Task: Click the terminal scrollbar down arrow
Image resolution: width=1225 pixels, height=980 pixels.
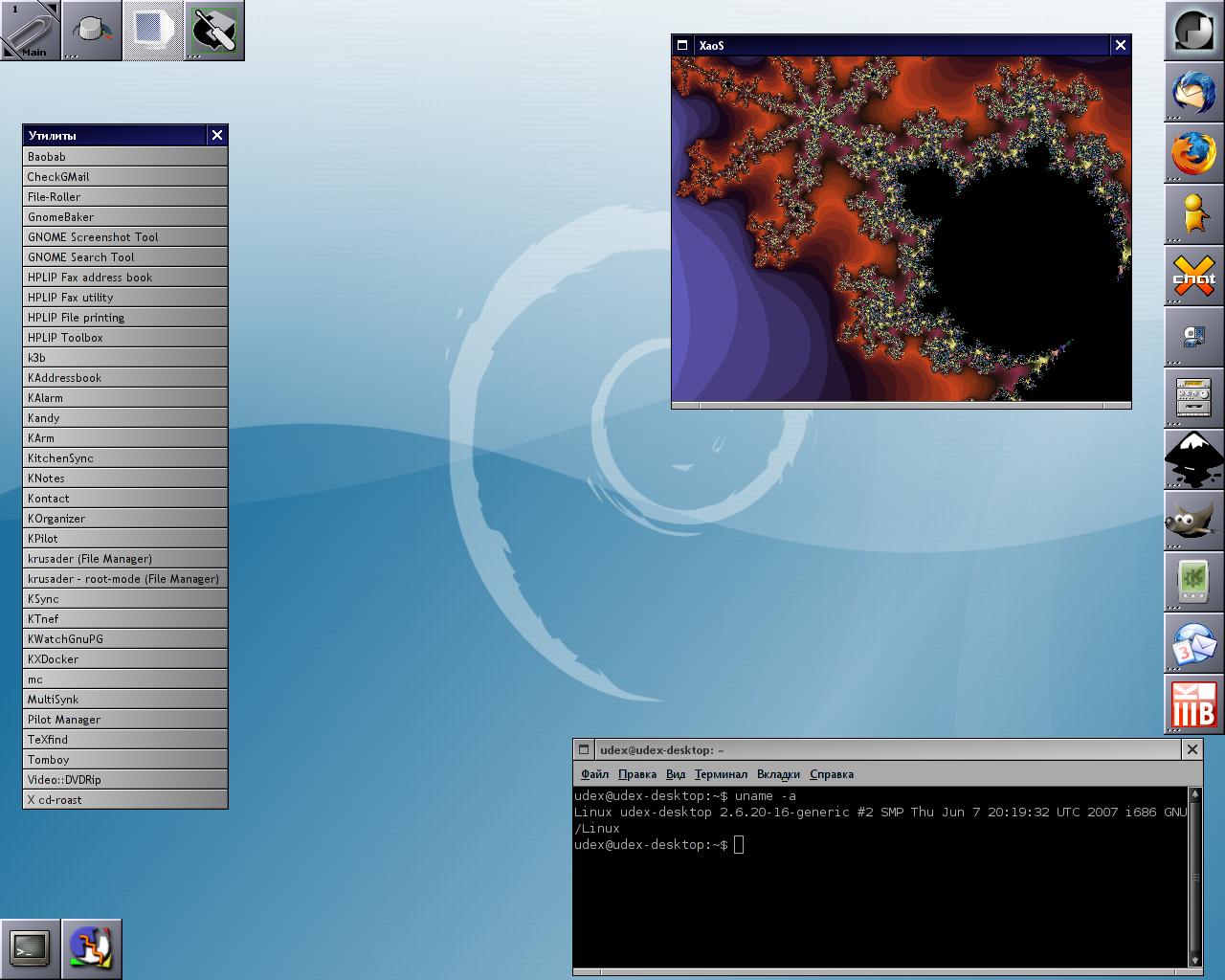Action: [x=1194, y=959]
